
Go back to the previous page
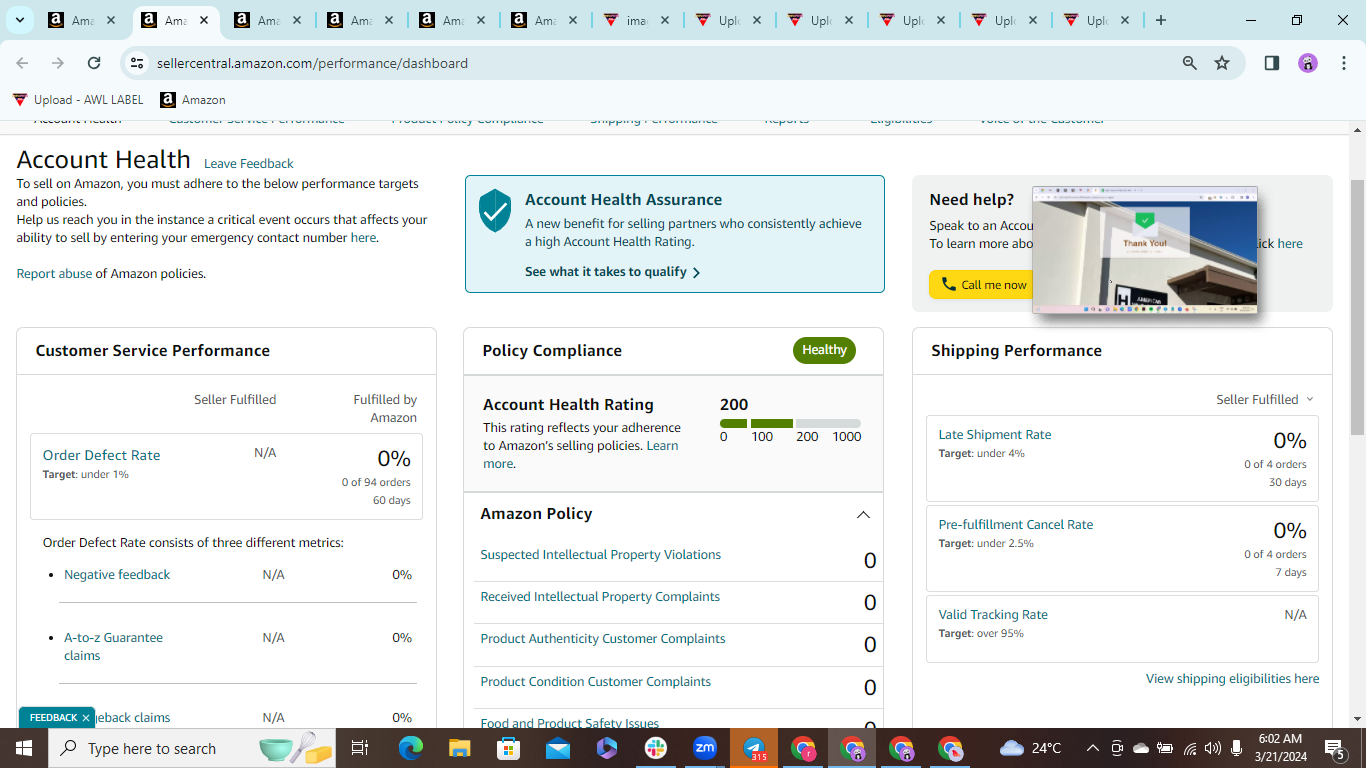tap(22, 63)
